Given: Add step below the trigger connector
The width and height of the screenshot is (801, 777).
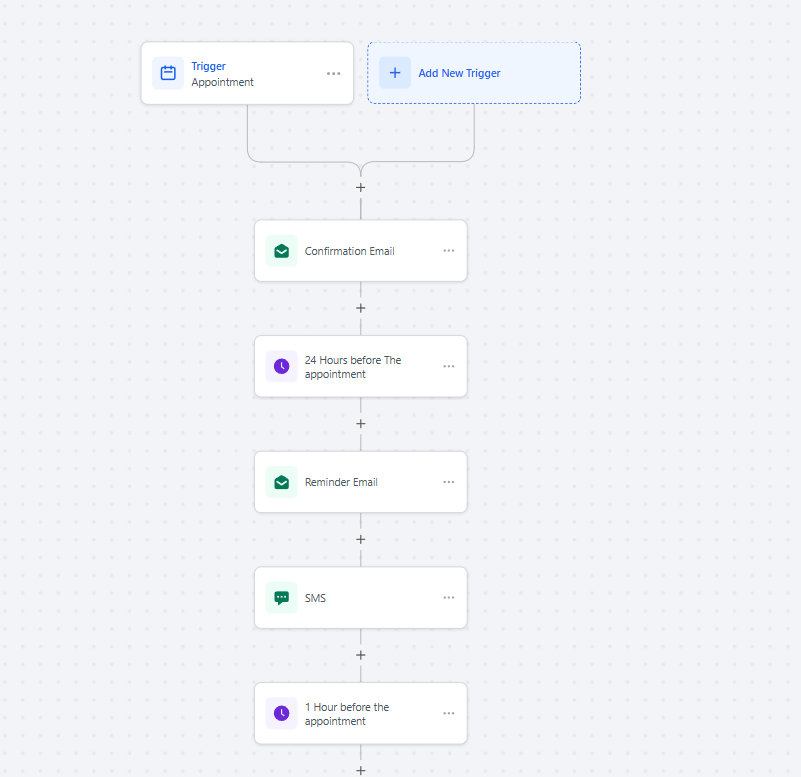Looking at the screenshot, I should pyautogui.click(x=361, y=187).
